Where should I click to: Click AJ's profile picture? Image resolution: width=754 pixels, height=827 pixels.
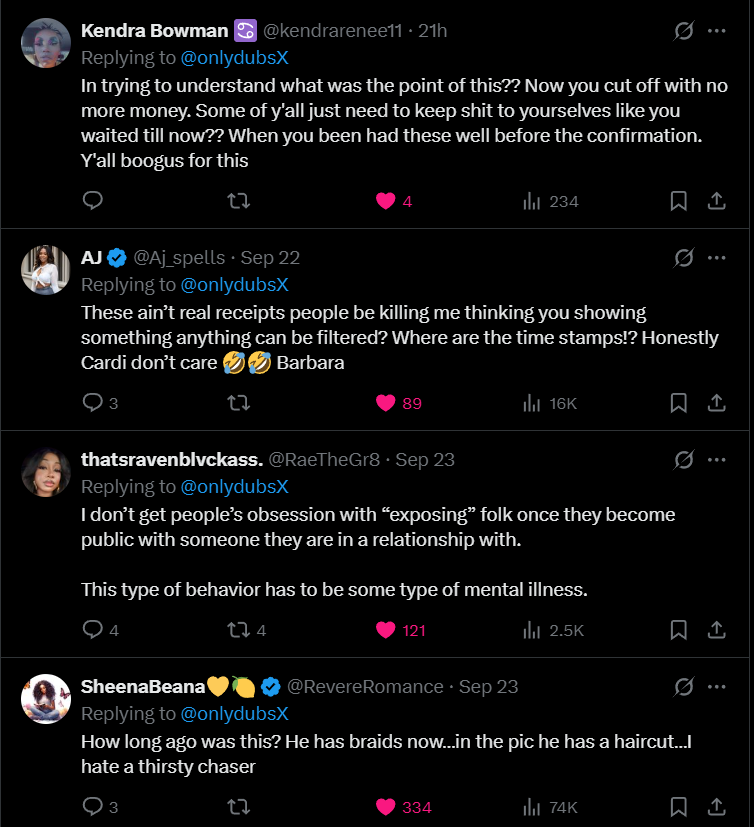click(x=46, y=270)
